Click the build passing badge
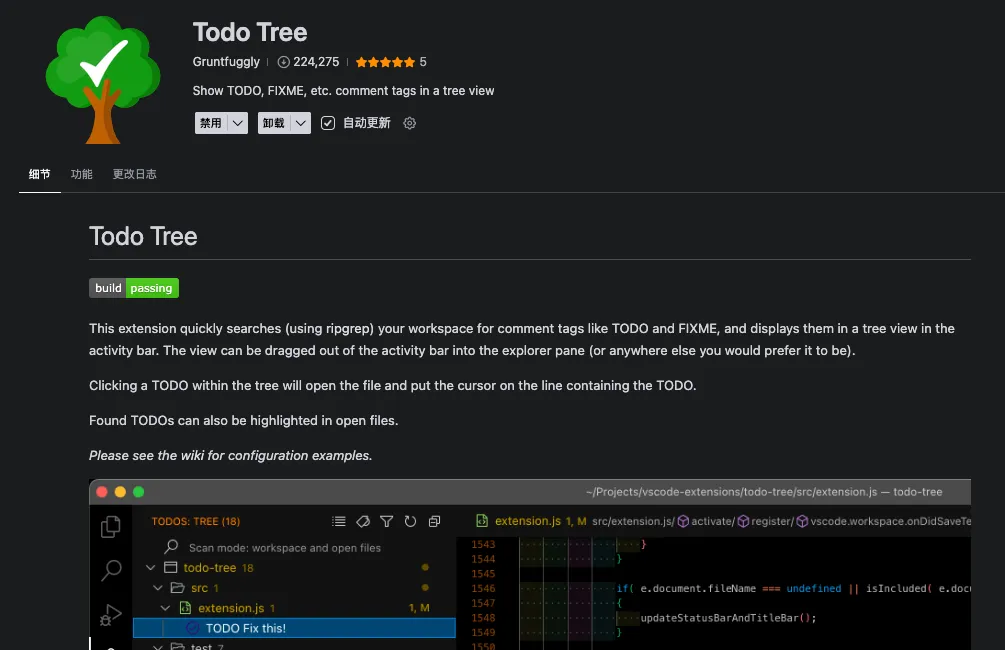Screen dimensions: 1005x650 coord(134,288)
